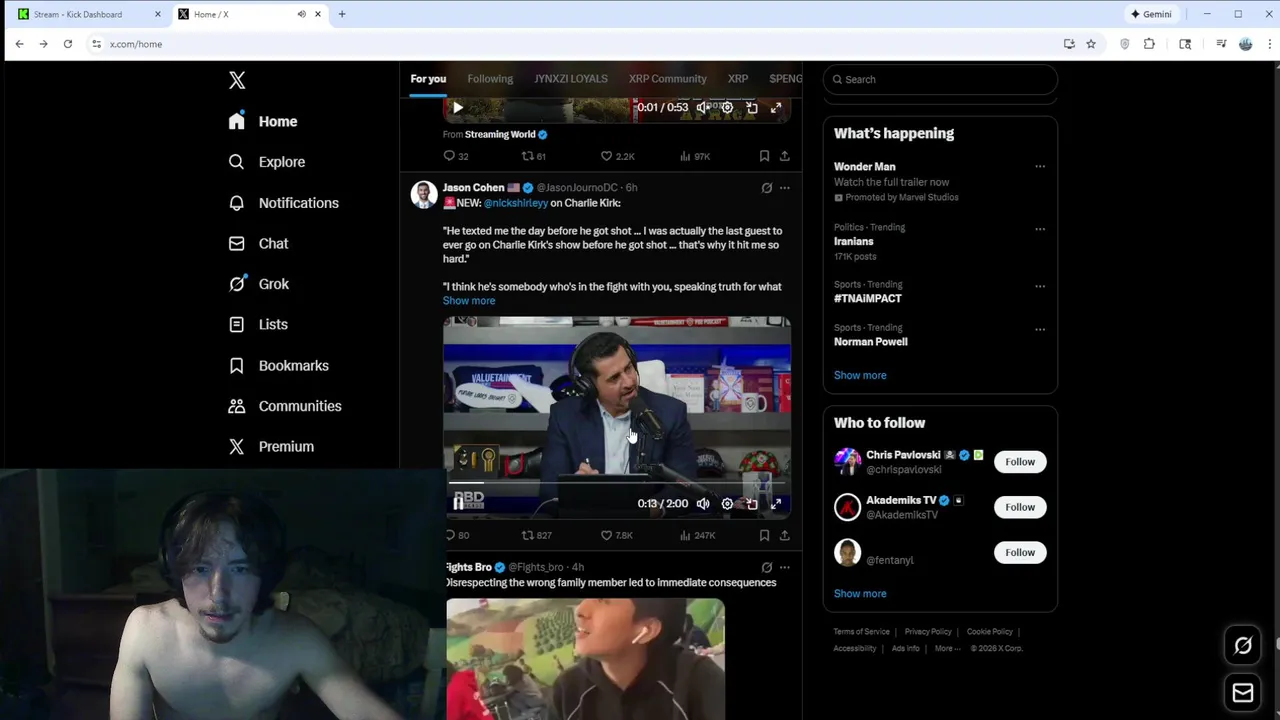Image resolution: width=1280 pixels, height=720 pixels.
Task: Like Jason Cohen's post with 7.8K likes
Action: [616, 535]
